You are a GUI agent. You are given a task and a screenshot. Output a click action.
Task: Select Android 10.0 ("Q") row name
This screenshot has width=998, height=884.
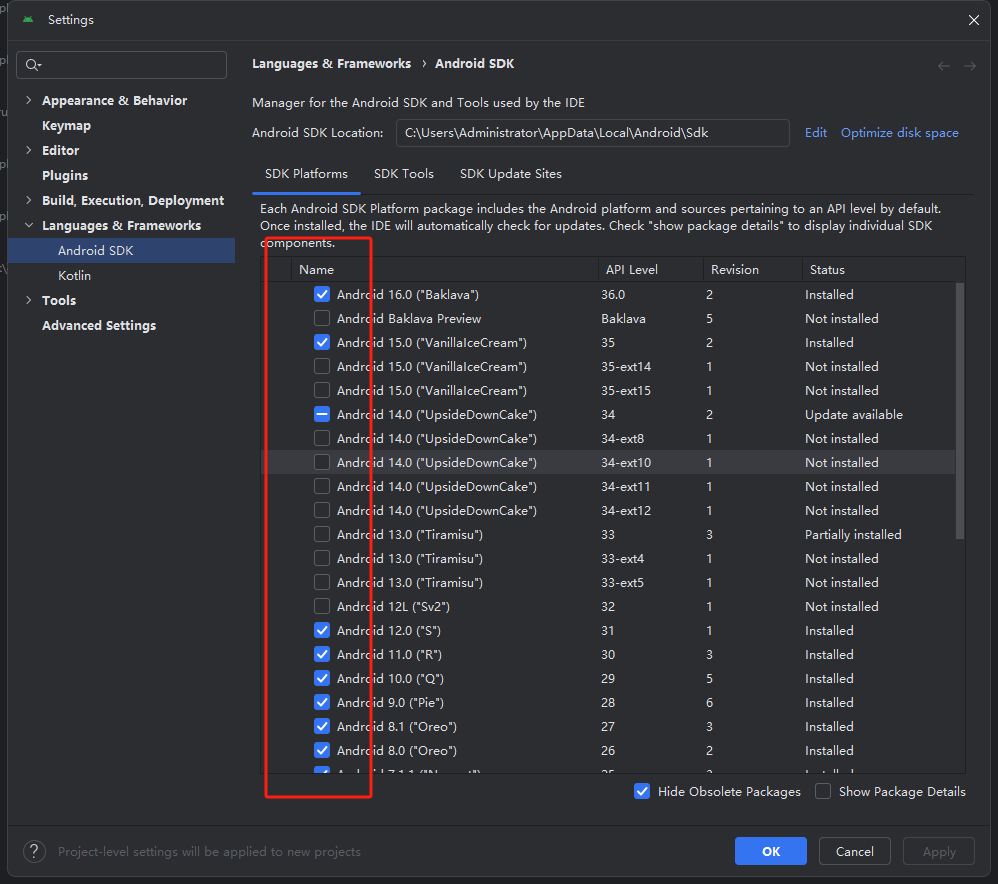tap(390, 678)
